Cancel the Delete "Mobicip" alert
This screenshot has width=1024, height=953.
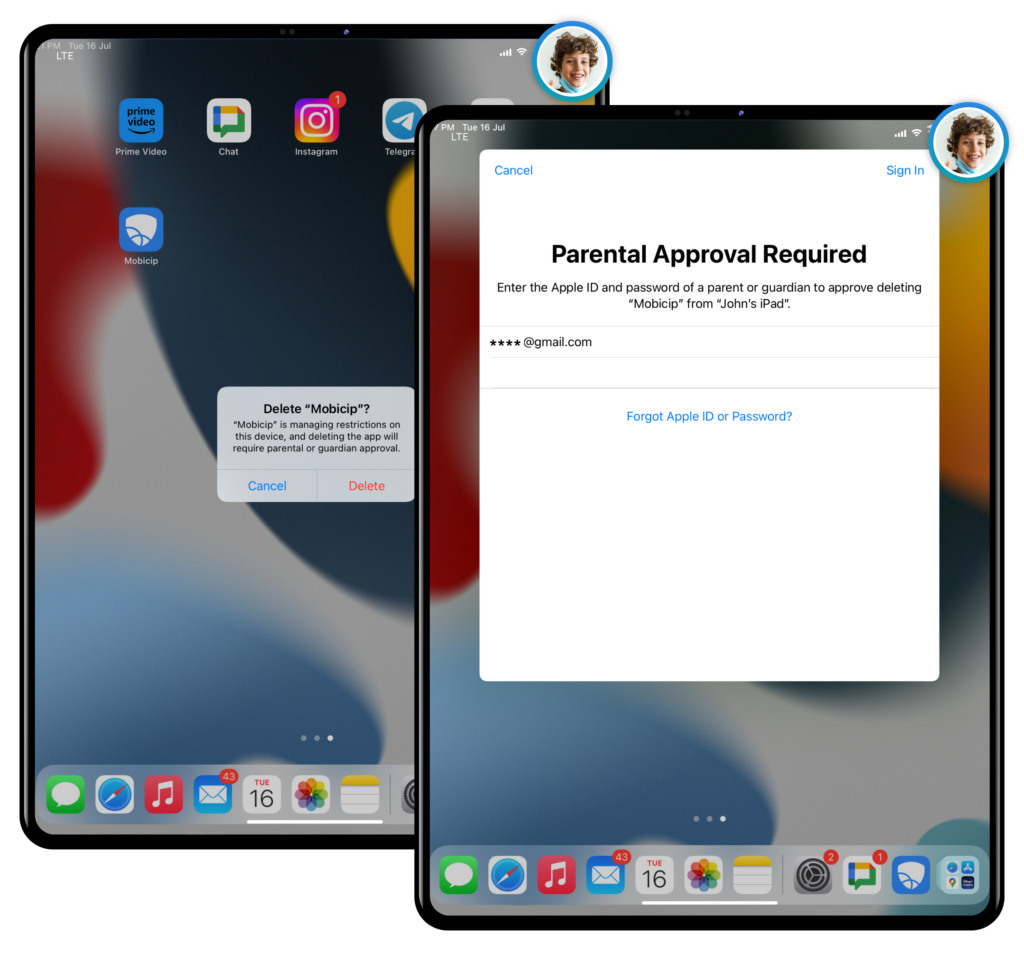tap(267, 486)
